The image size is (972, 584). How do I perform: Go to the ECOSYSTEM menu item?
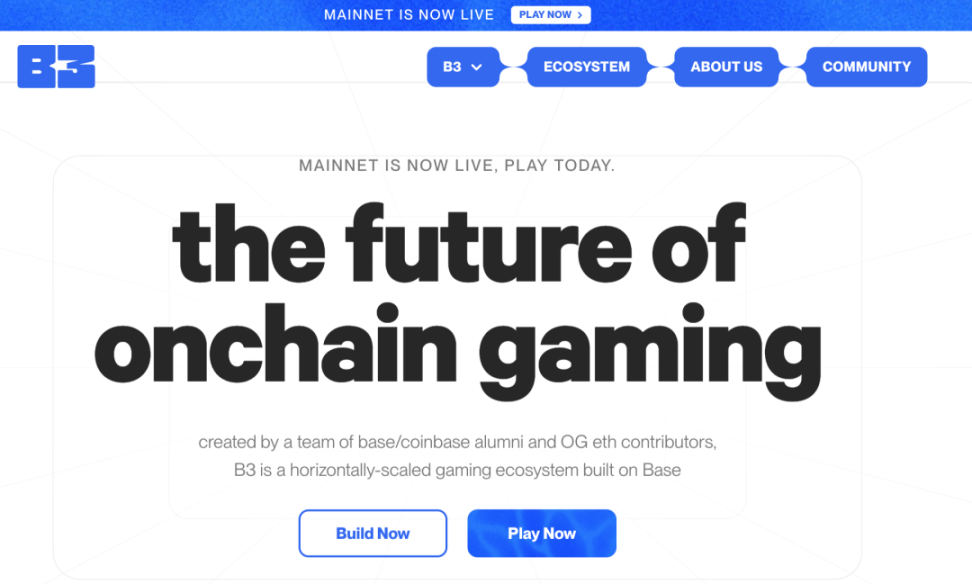[586, 67]
